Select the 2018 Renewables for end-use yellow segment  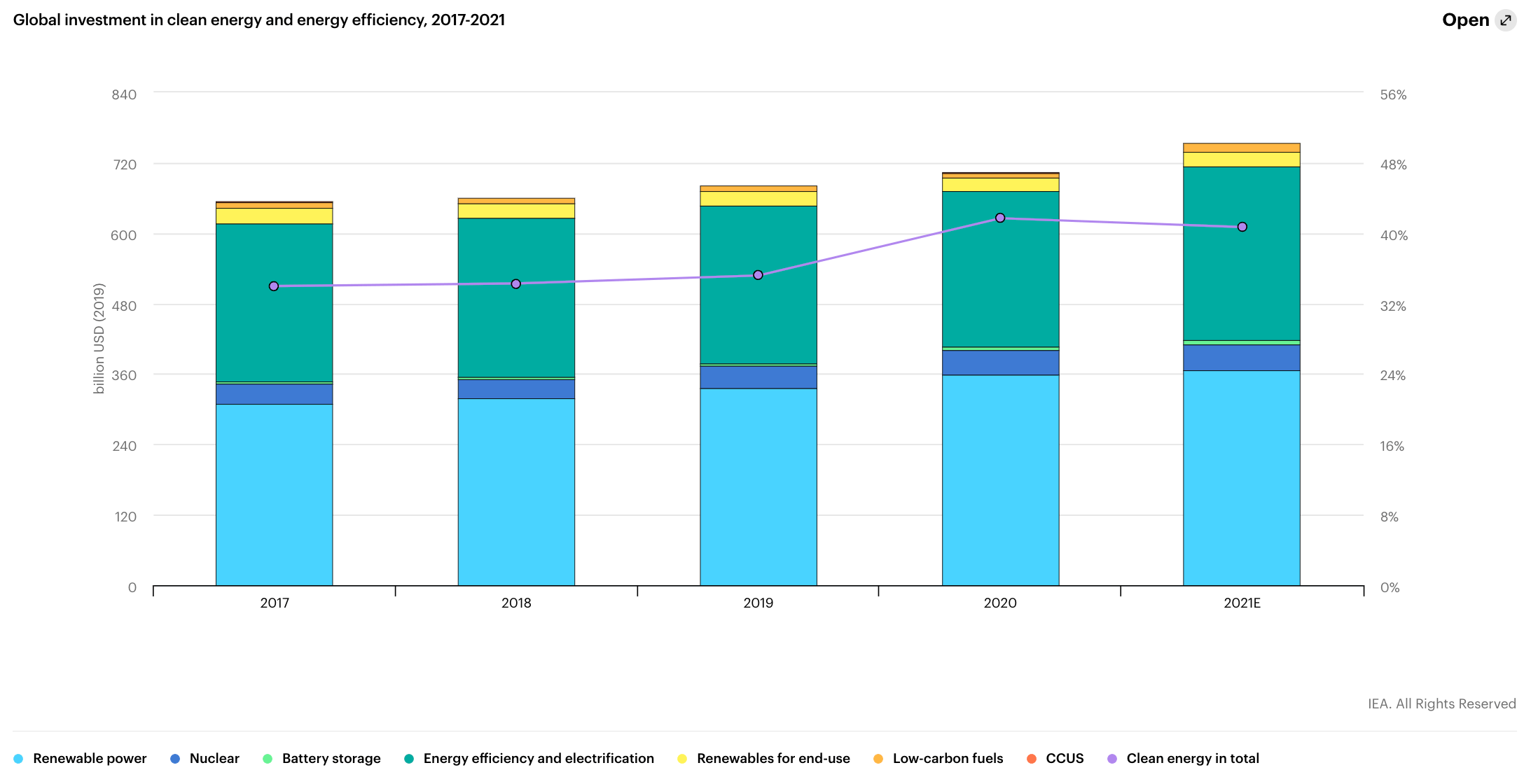coord(516,211)
